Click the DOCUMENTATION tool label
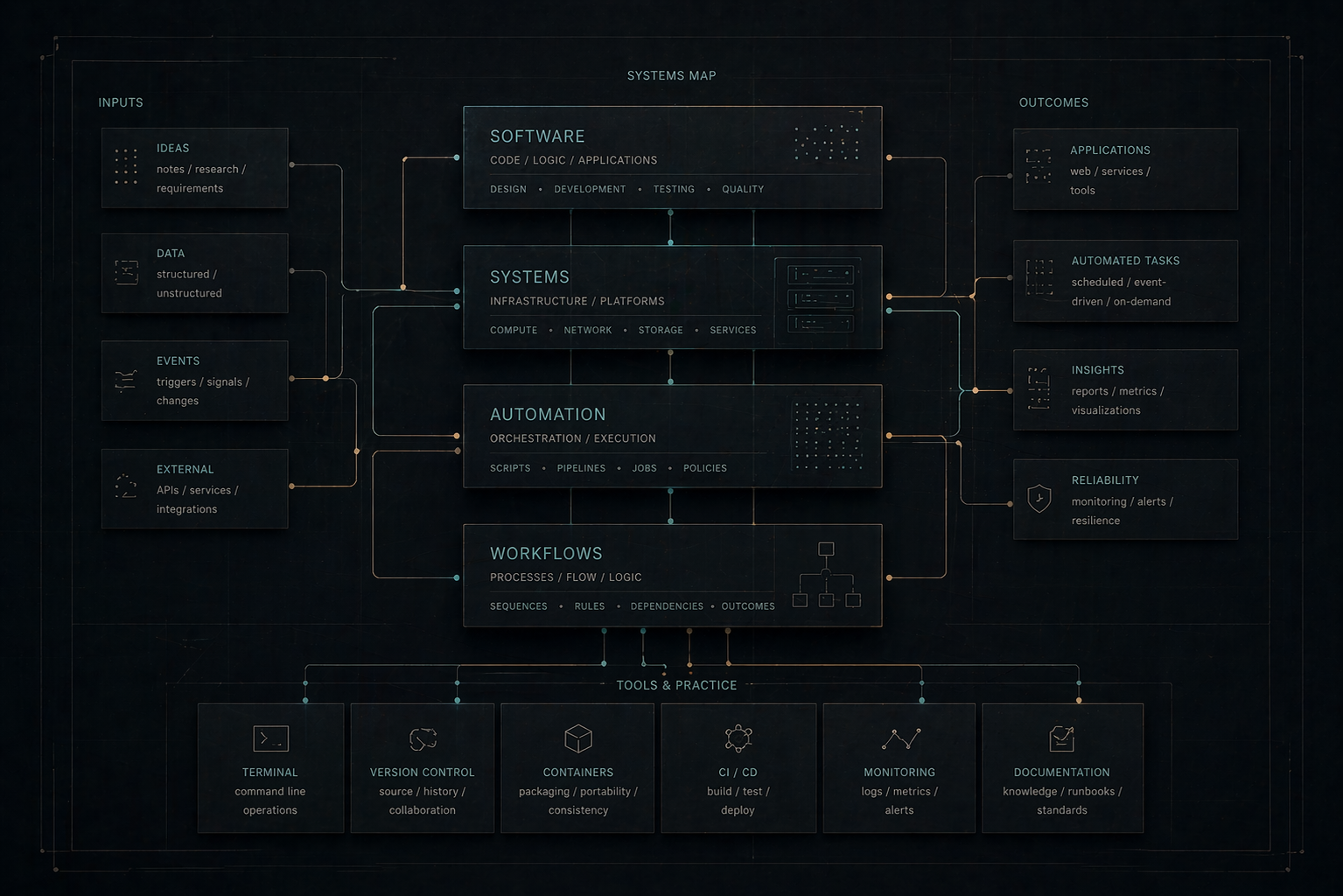Screen dimensions: 1343x896 coord(1061,773)
